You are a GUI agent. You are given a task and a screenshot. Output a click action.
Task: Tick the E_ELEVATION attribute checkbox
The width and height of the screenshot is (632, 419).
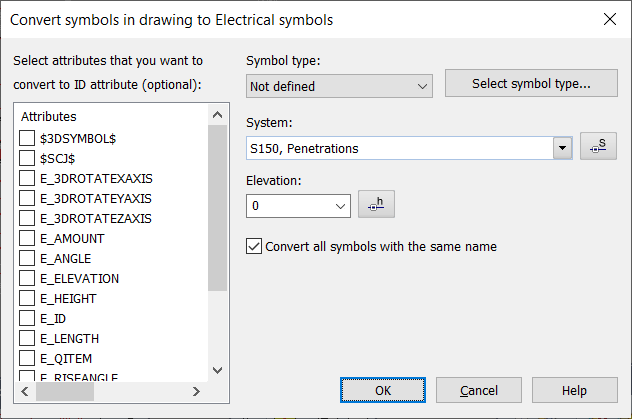(x=28, y=278)
